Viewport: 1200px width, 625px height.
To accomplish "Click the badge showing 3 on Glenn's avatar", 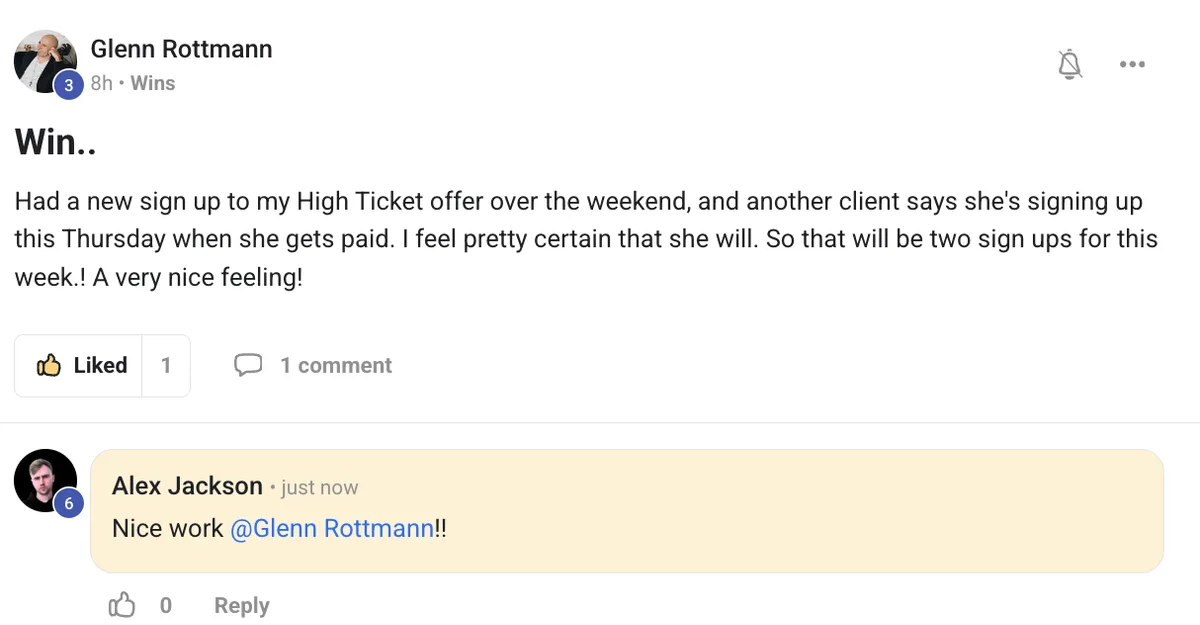I will [x=68, y=85].
